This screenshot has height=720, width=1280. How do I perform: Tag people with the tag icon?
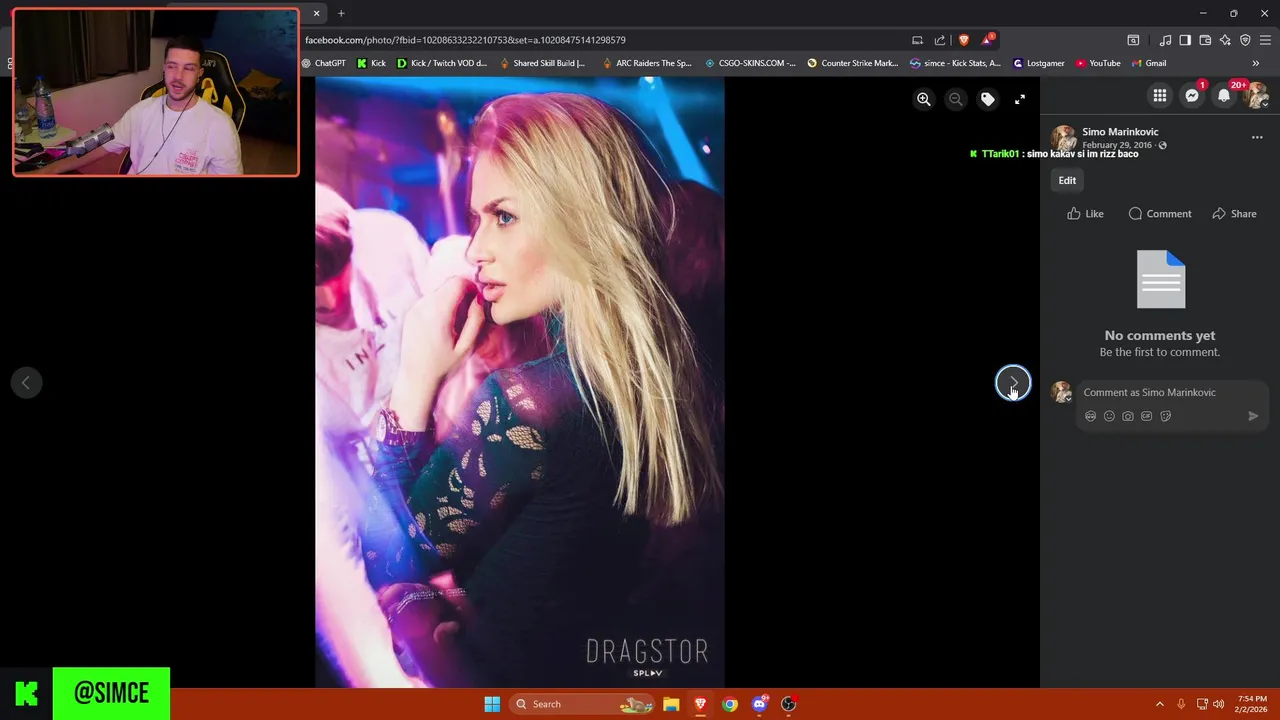(x=988, y=99)
